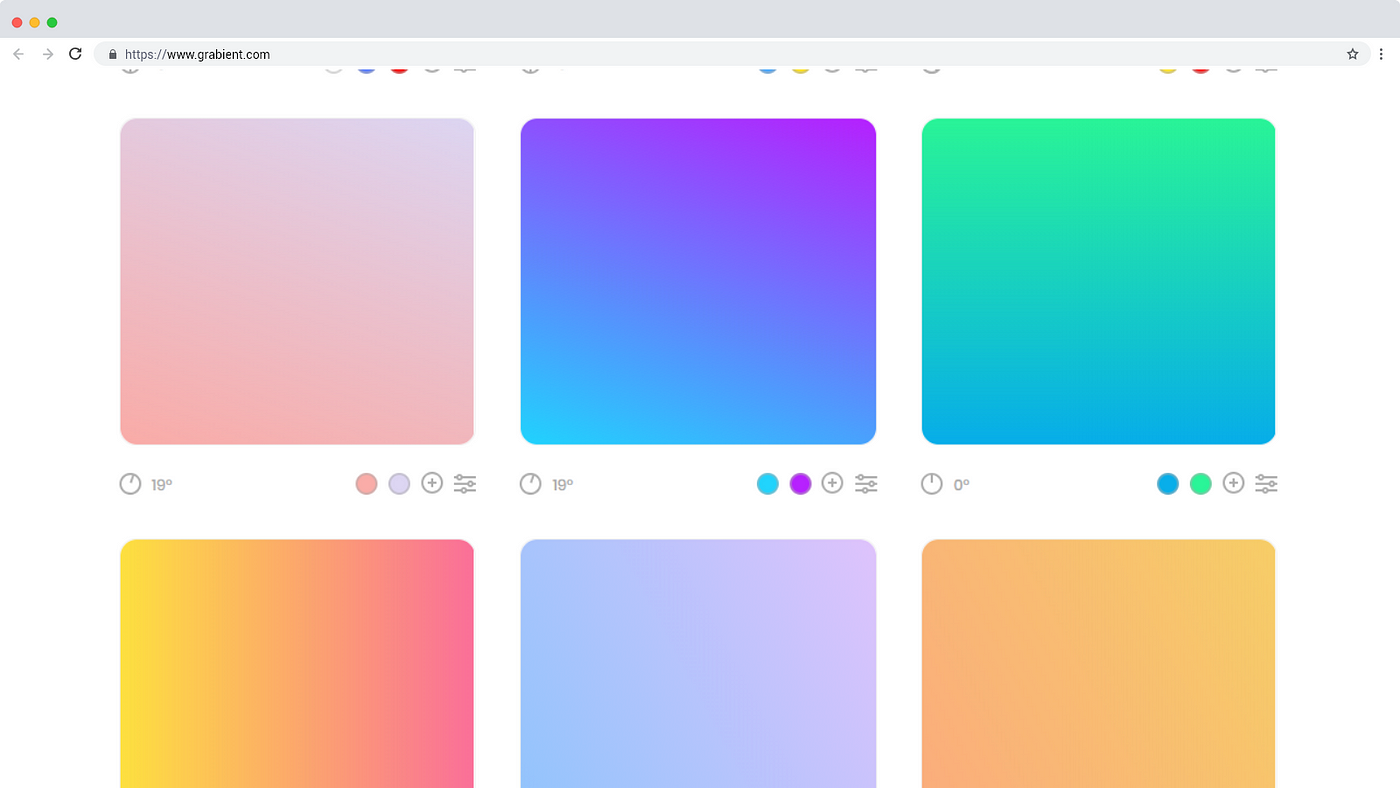The image size is (1400, 788).
Task: Click the angle dial icon under purple-blue gradient
Action: pos(531,484)
